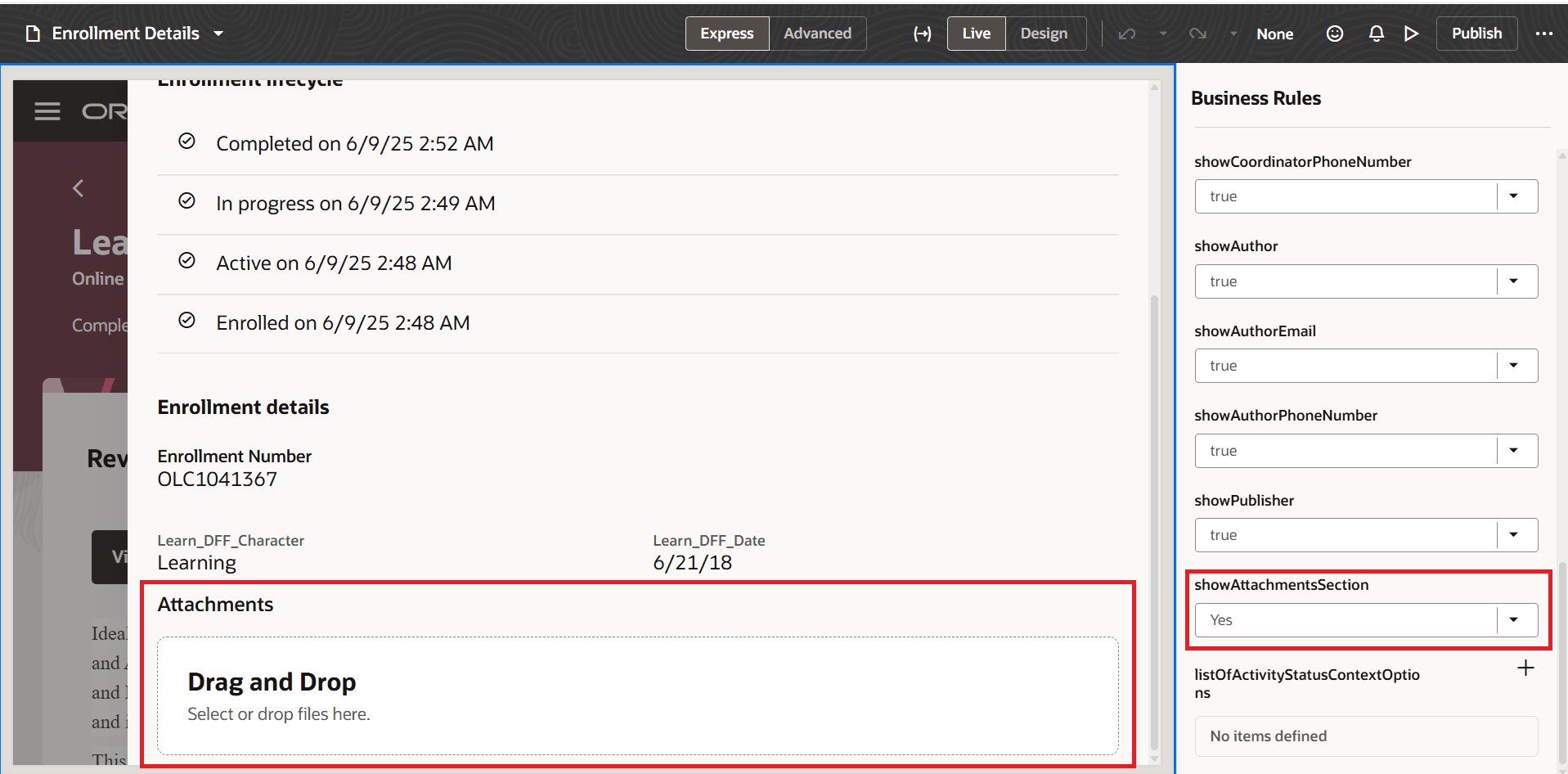
Task: Switch to Advanced mode
Action: pos(817,34)
